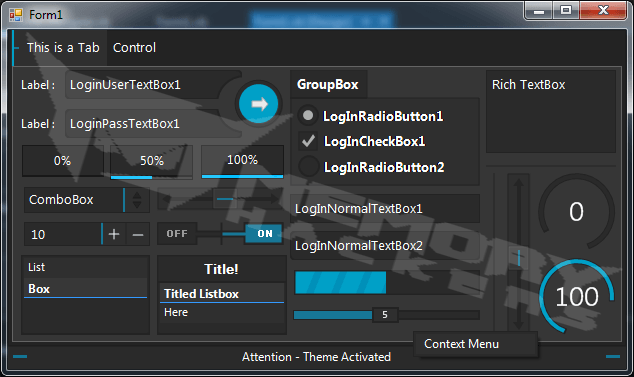This screenshot has width=634, height=377.
Task: Click the 100% progress indicator
Action: click(x=243, y=161)
